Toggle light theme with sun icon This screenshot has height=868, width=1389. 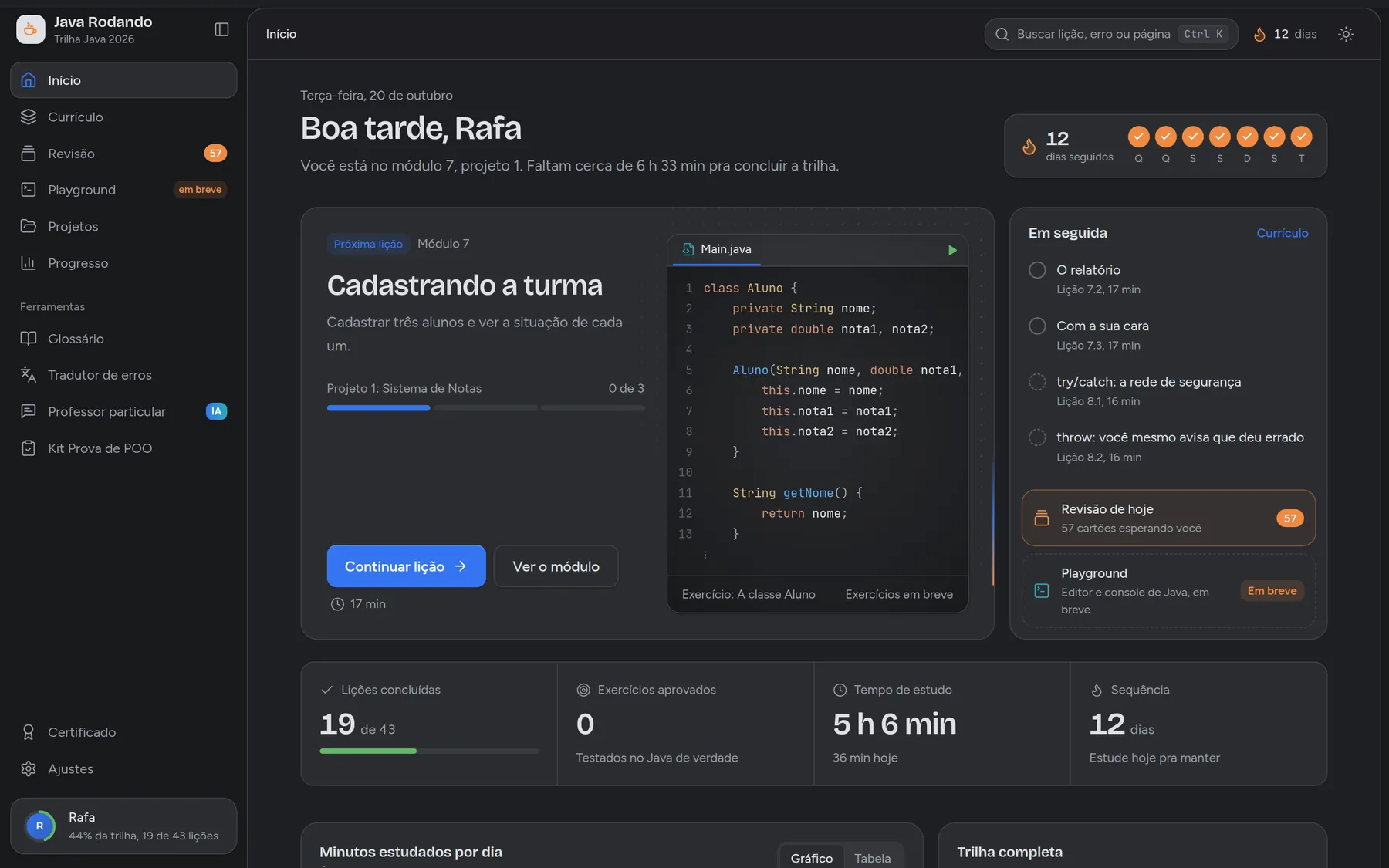(x=1346, y=34)
